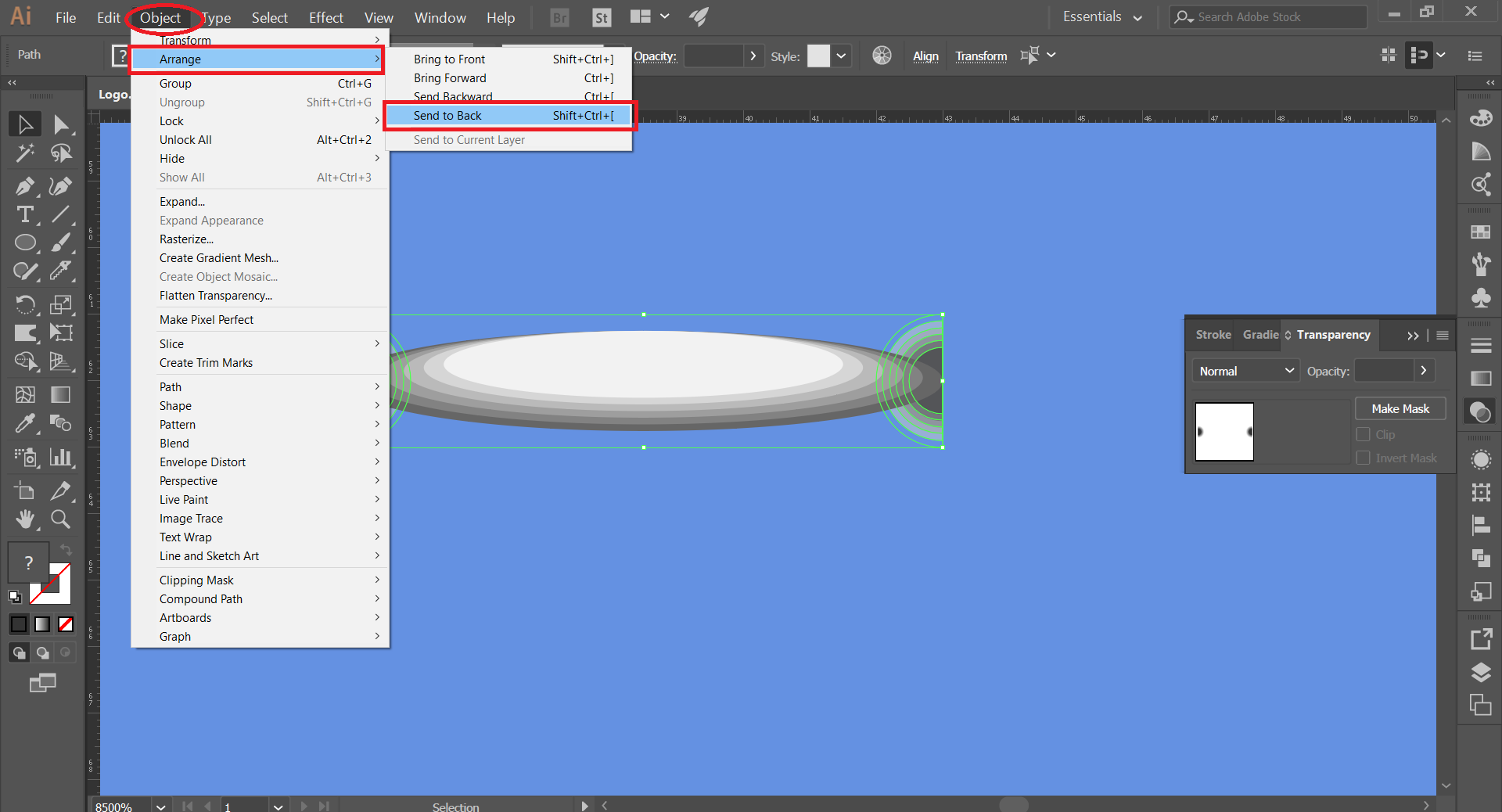Click the Opacity label link
Screen dimensions: 1502x812
(x=655, y=56)
